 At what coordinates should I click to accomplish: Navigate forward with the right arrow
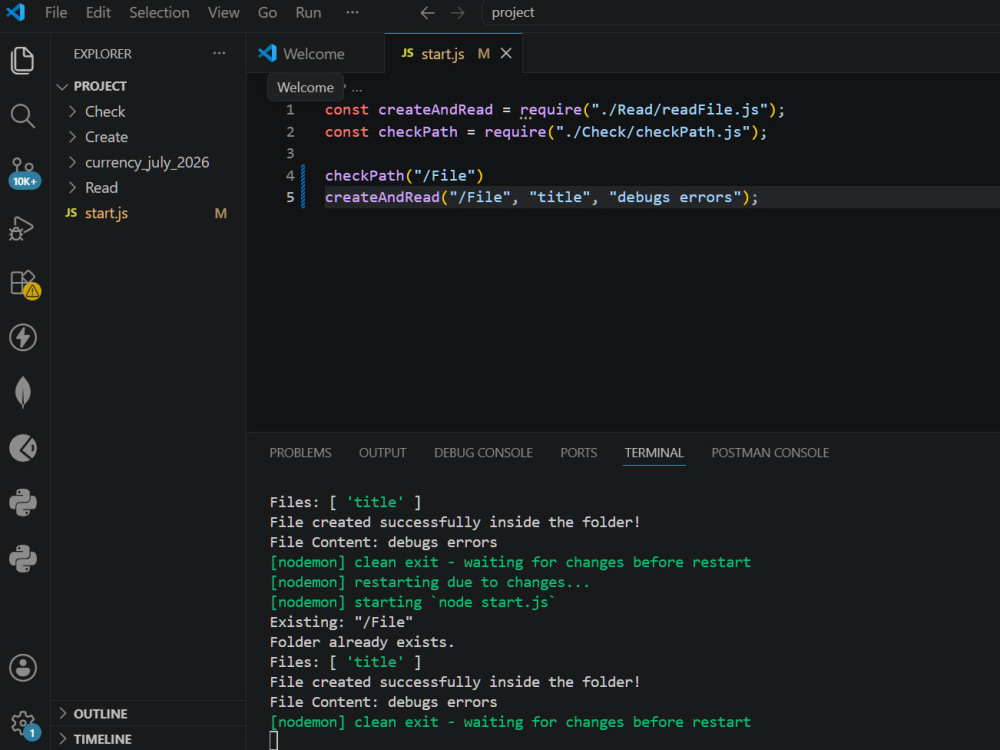[457, 13]
